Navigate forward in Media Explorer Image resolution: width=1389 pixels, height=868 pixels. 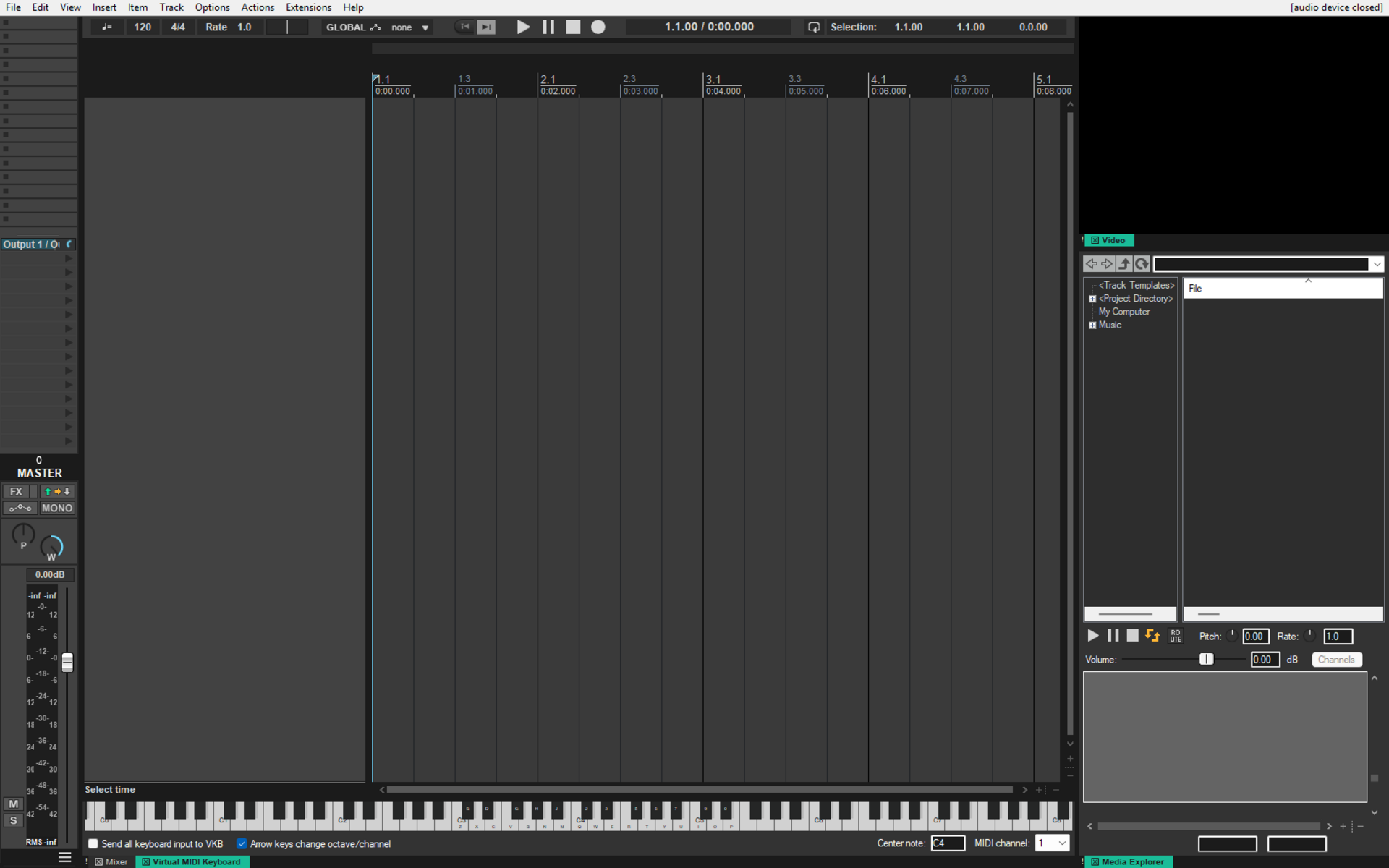tap(1107, 264)
